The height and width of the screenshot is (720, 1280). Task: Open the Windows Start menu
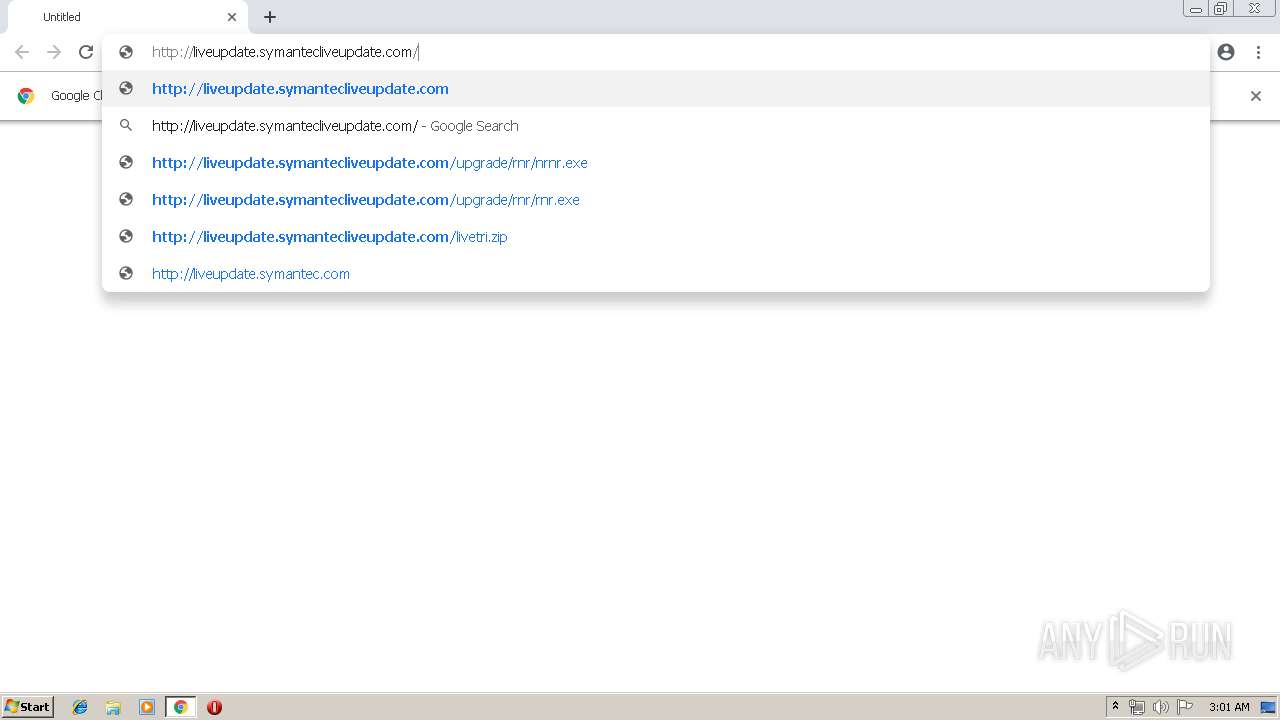pos(27,707)
